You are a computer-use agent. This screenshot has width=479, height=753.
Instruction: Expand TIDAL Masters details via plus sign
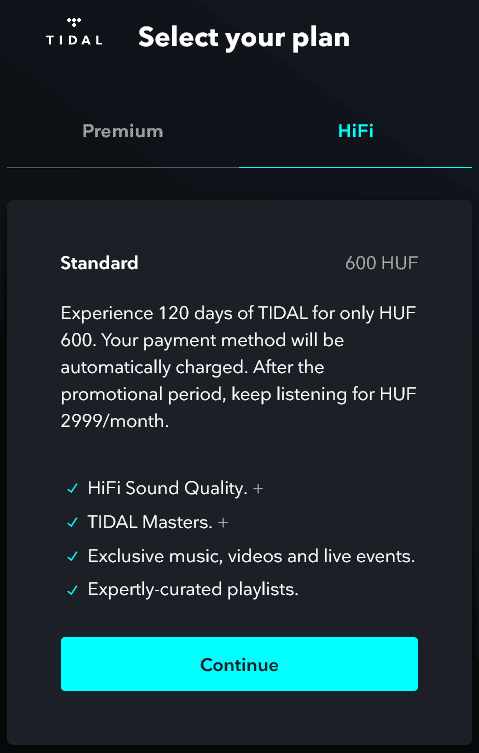(x=223, y=522)
